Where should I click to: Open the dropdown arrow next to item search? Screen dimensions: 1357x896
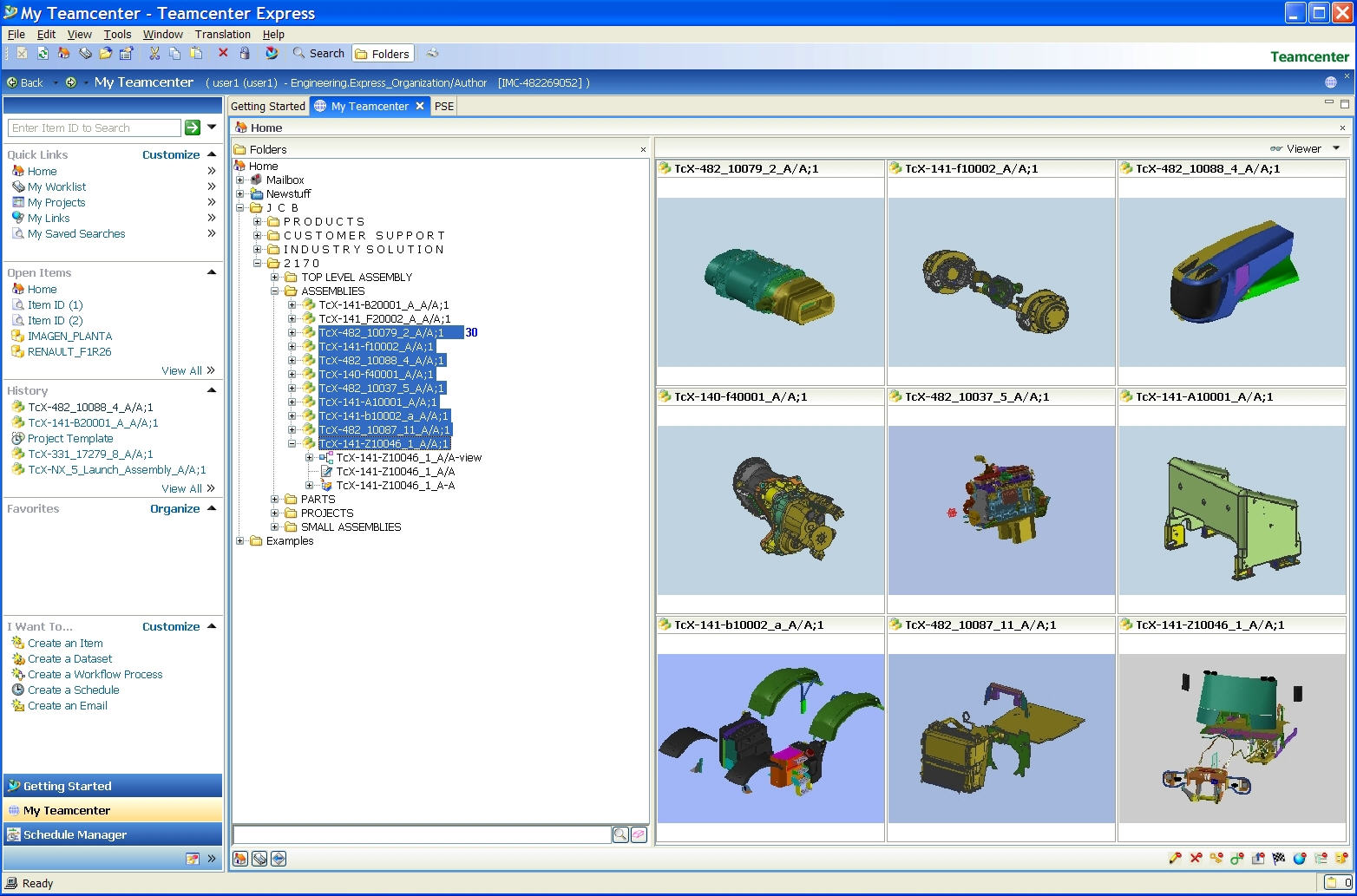click(212, 128)
